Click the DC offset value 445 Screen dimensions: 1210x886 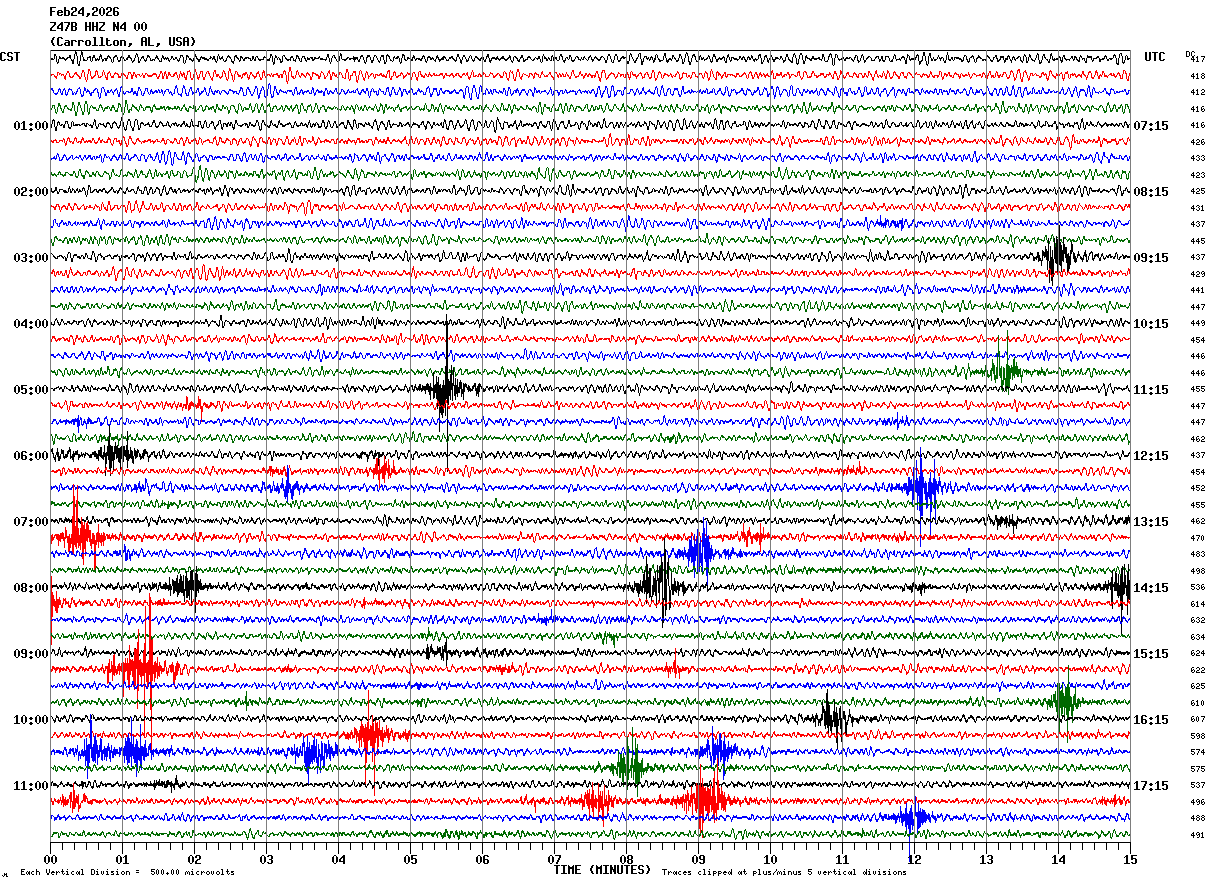1197,241
